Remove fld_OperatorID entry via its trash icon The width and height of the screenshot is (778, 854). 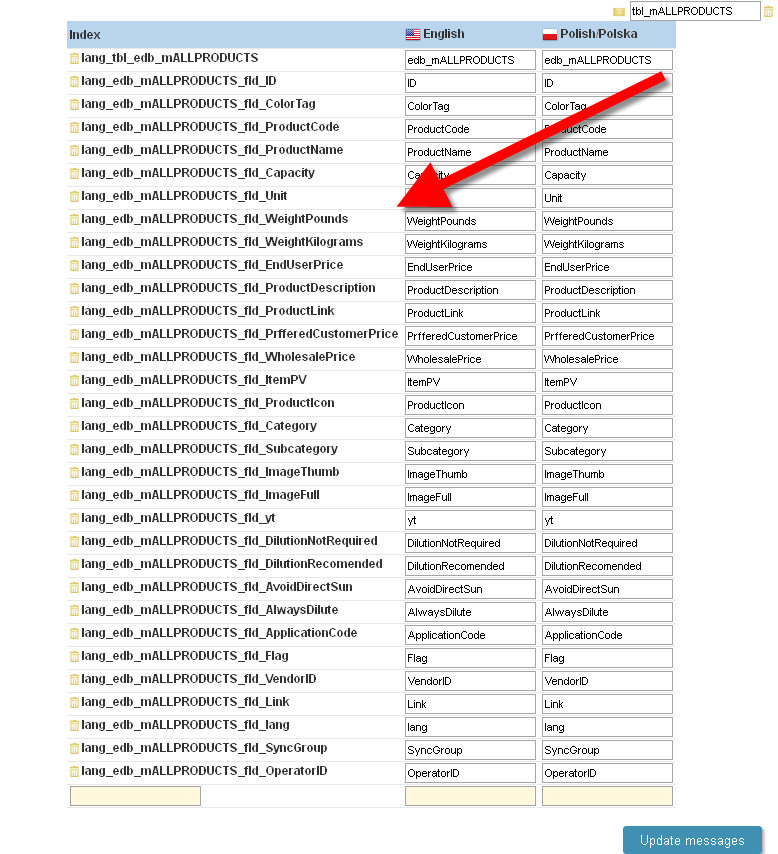pos(74,772)
